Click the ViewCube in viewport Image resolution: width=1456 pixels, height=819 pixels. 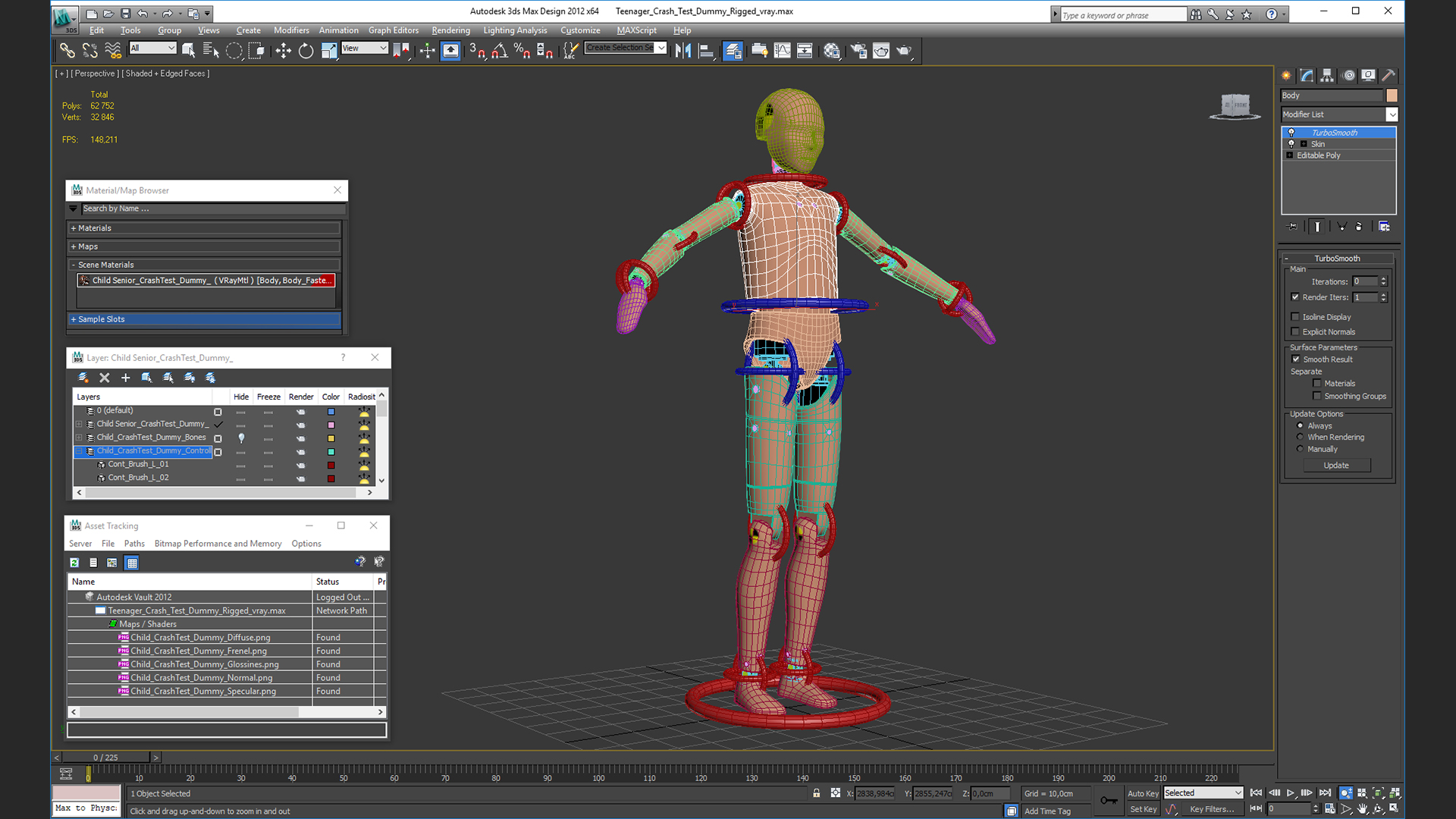pos(1235,105)
